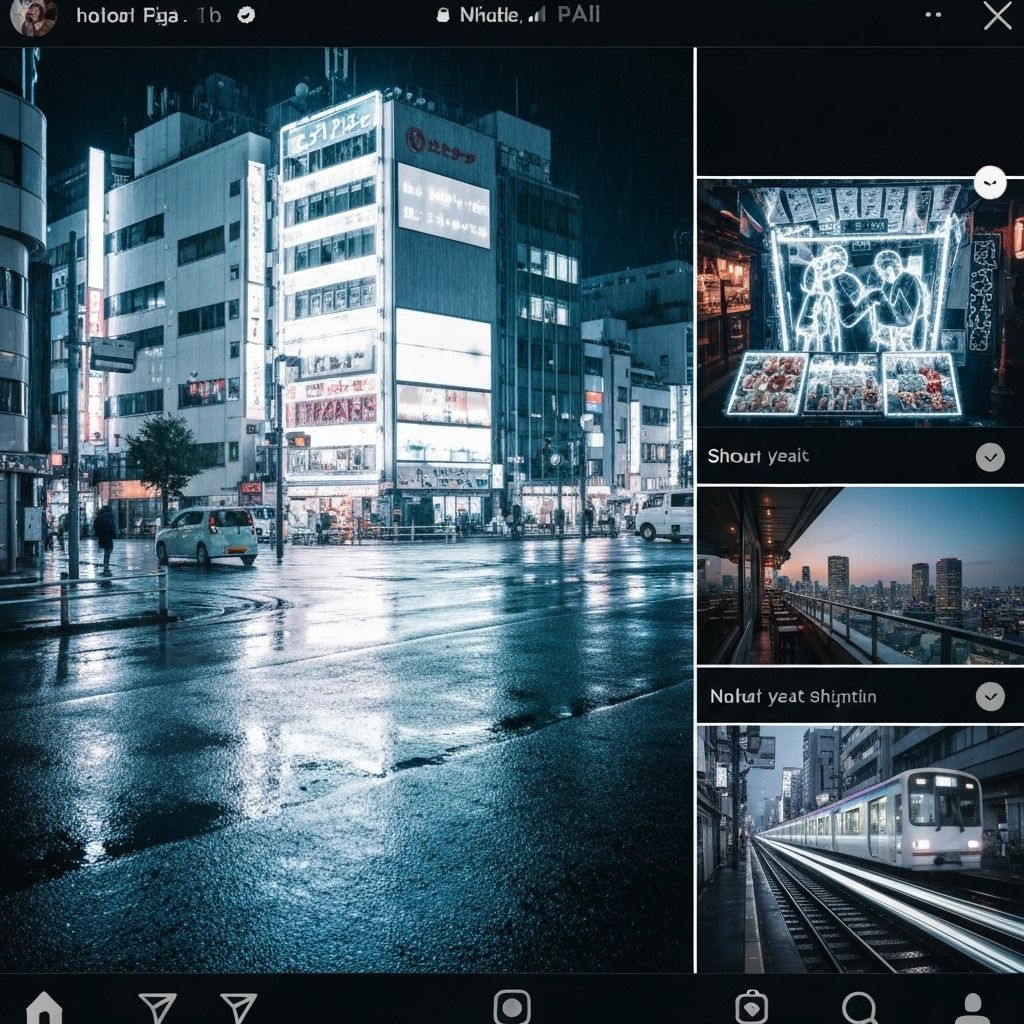The image size is (1024, 1024).
Task: Select the train on tracks thumbnail
Action: point(860,848)
